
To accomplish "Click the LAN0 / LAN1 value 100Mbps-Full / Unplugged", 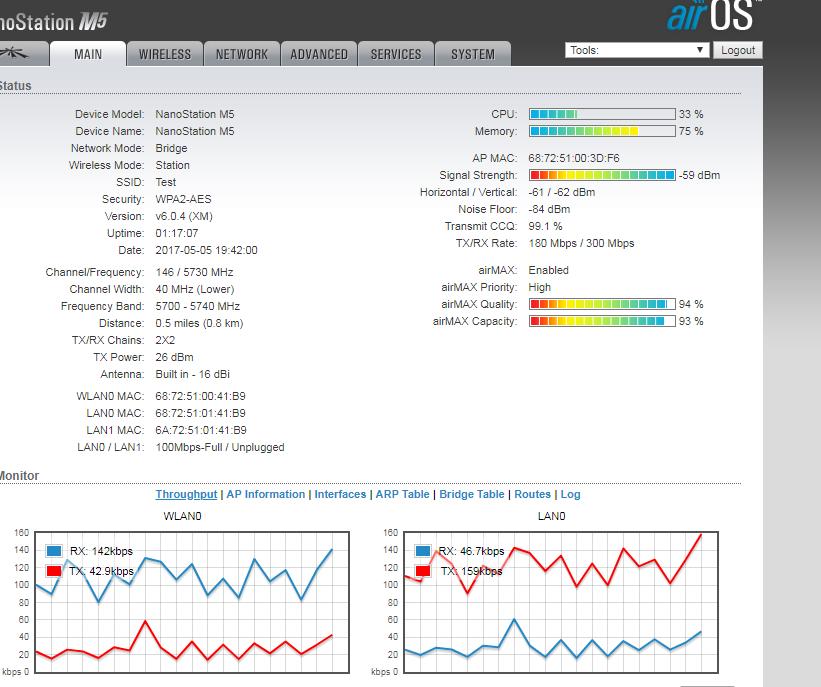I will pos(220,447).
